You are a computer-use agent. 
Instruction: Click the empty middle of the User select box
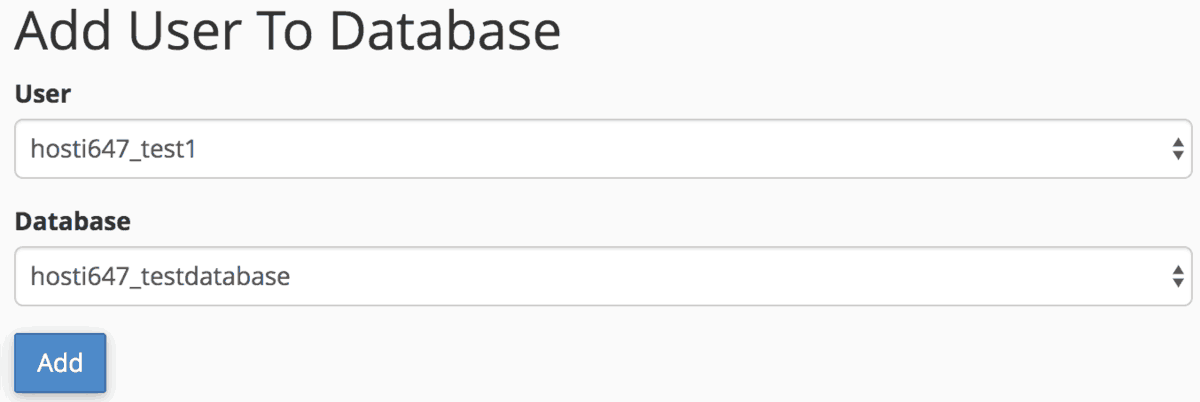(650, 150)
